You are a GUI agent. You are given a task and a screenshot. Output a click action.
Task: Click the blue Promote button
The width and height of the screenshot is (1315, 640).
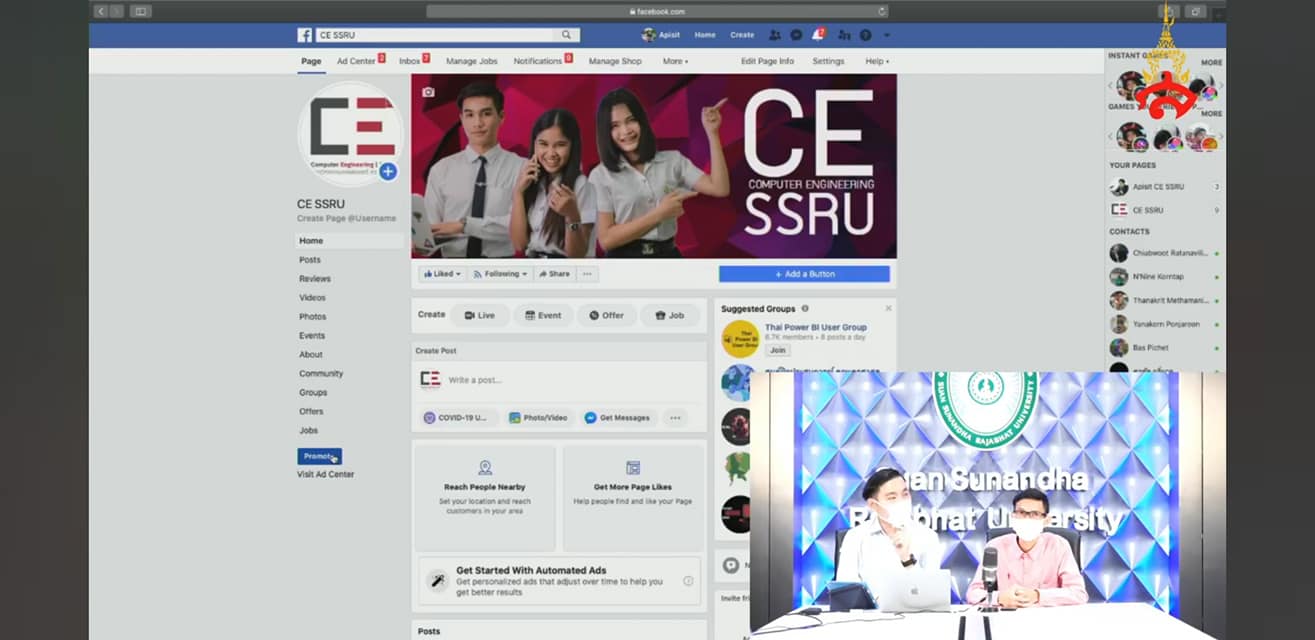tap(319, 456)
